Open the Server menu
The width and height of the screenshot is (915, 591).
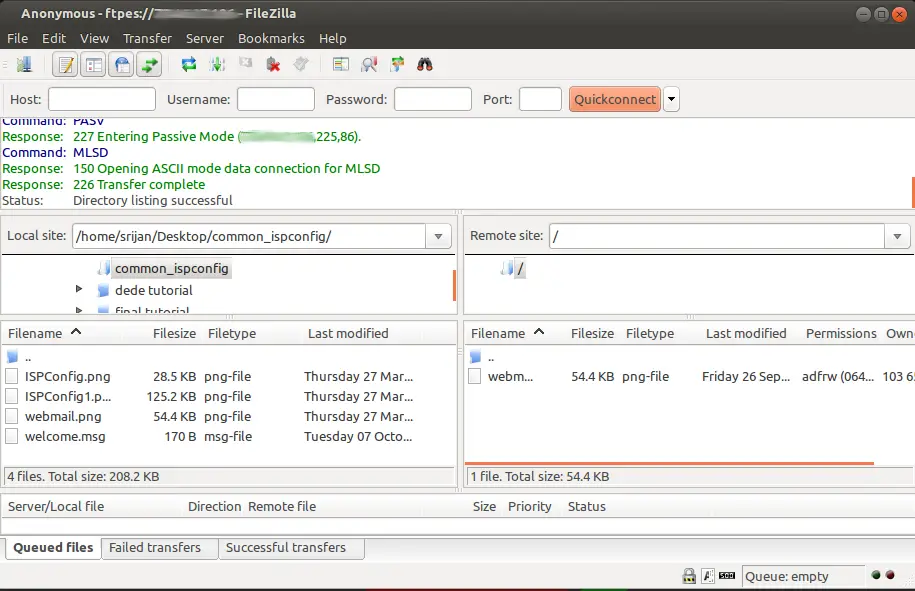click(205, 39)
